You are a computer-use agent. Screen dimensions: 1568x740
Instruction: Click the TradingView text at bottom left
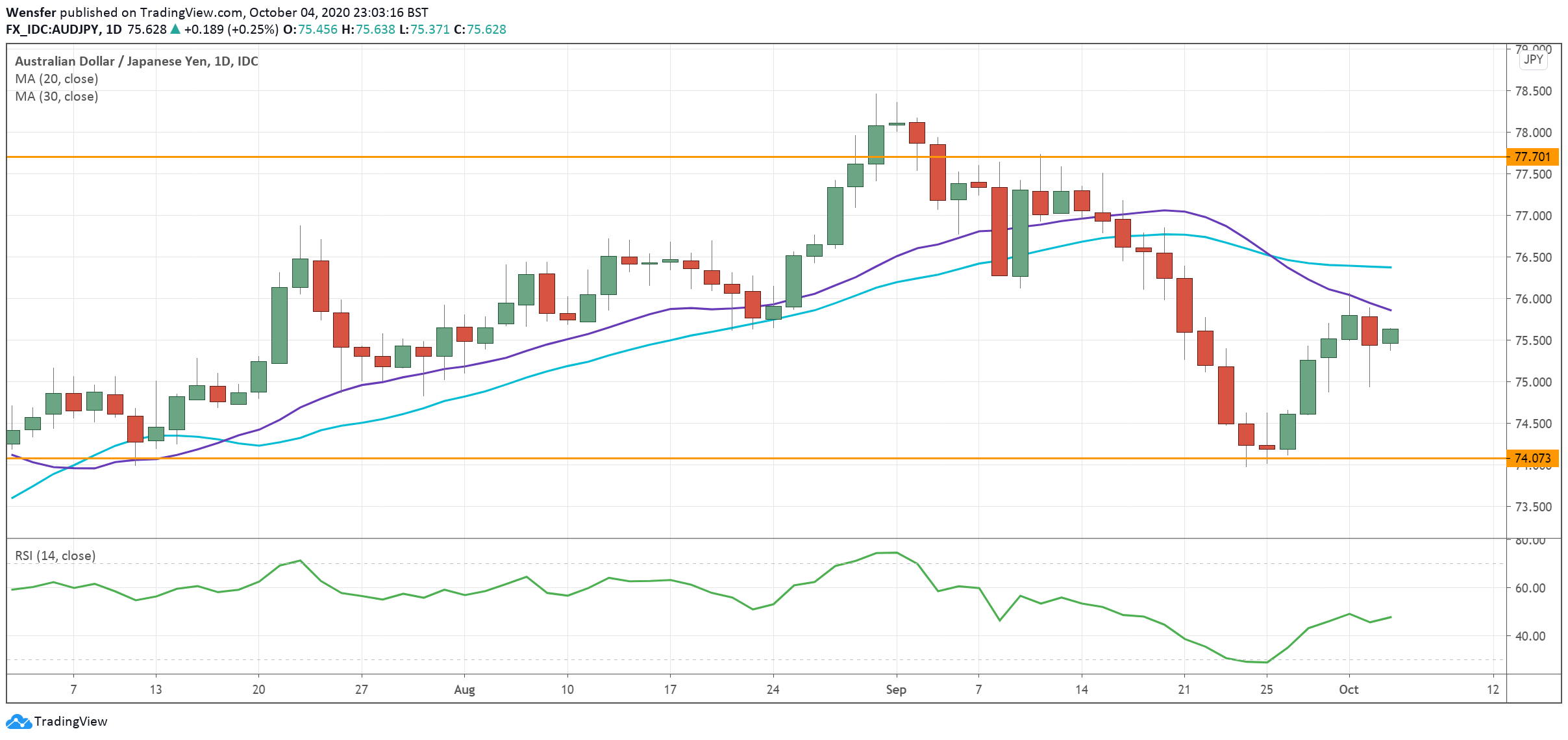(70, 722)
